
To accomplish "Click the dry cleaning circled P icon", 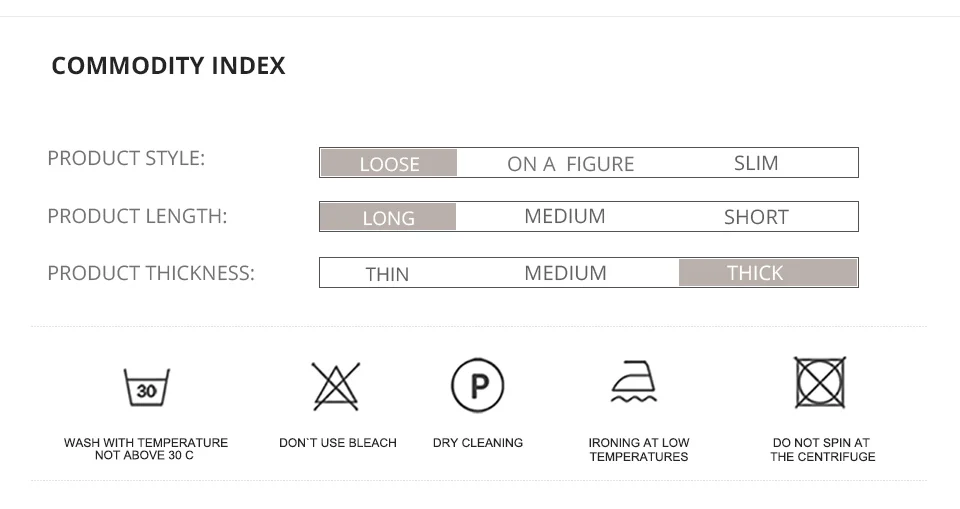I will tap(477, 385).
